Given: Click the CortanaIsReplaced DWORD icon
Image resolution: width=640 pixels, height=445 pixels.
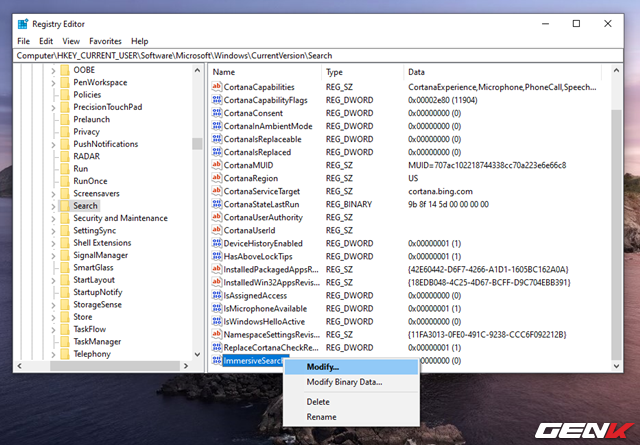Looking at the screenshot, I should click(216, 152).
